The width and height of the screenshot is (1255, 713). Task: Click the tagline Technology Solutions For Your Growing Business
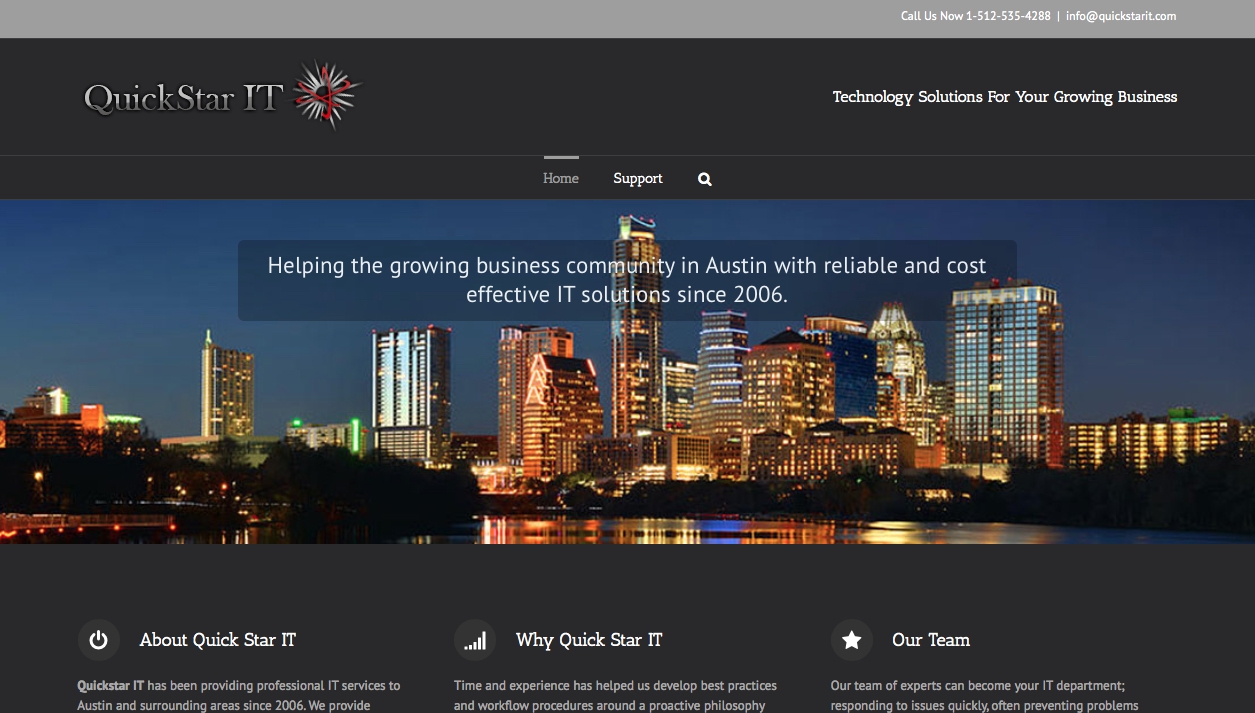[x=1005, y=97]
